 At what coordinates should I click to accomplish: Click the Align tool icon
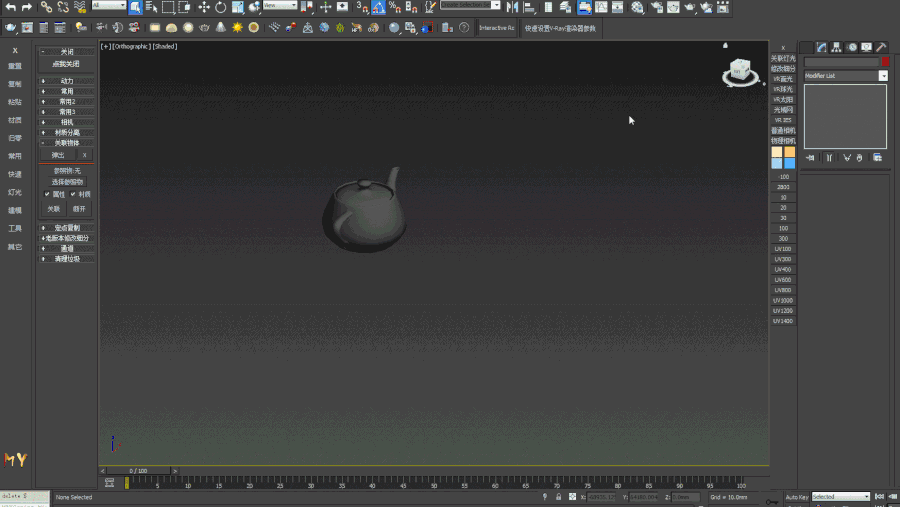click(529, 7)
